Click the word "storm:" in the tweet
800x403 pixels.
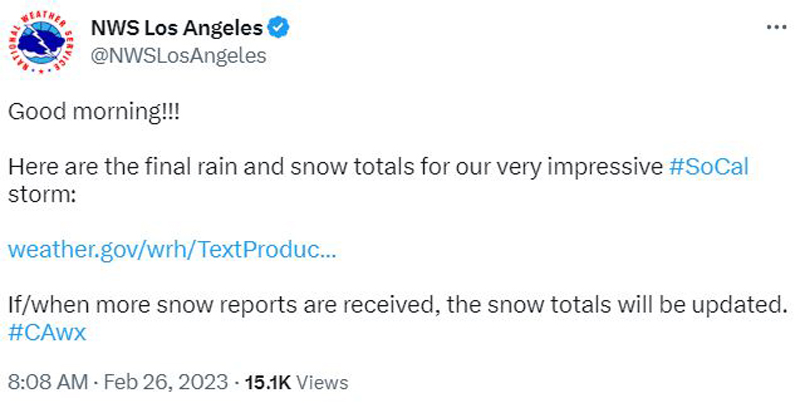[41, 193]
